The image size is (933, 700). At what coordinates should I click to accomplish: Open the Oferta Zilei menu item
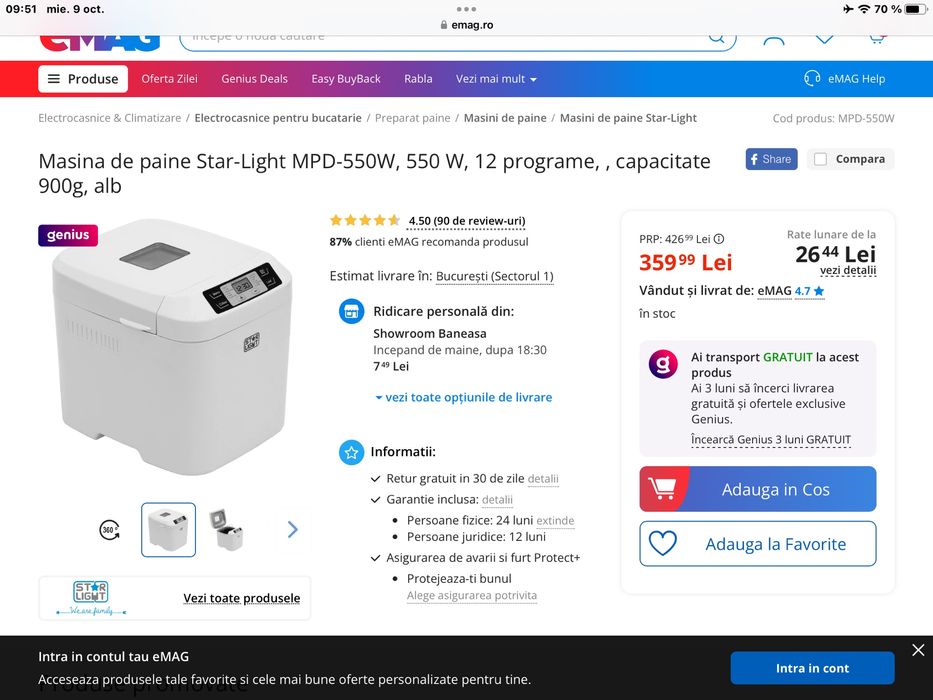[169, 79]
